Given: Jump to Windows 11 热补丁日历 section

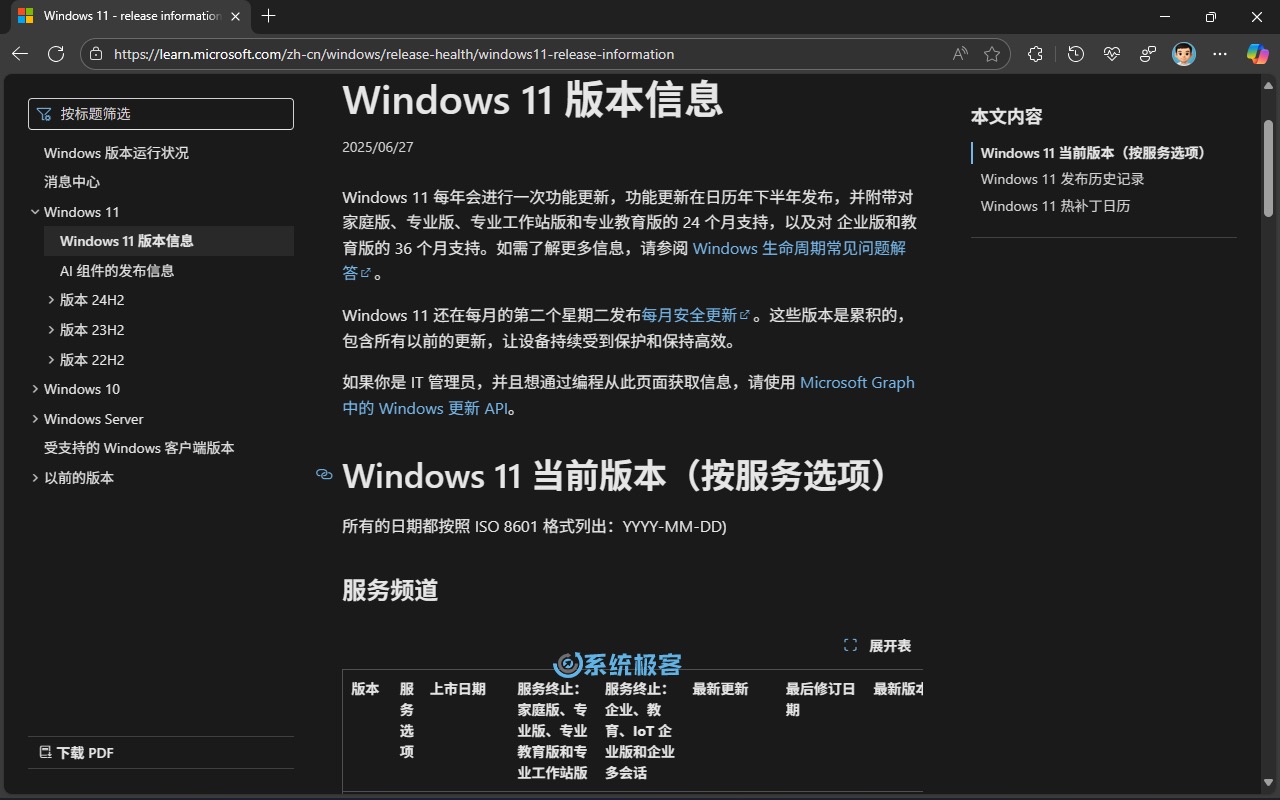Looking at the screenshot, I should 1055,206.
